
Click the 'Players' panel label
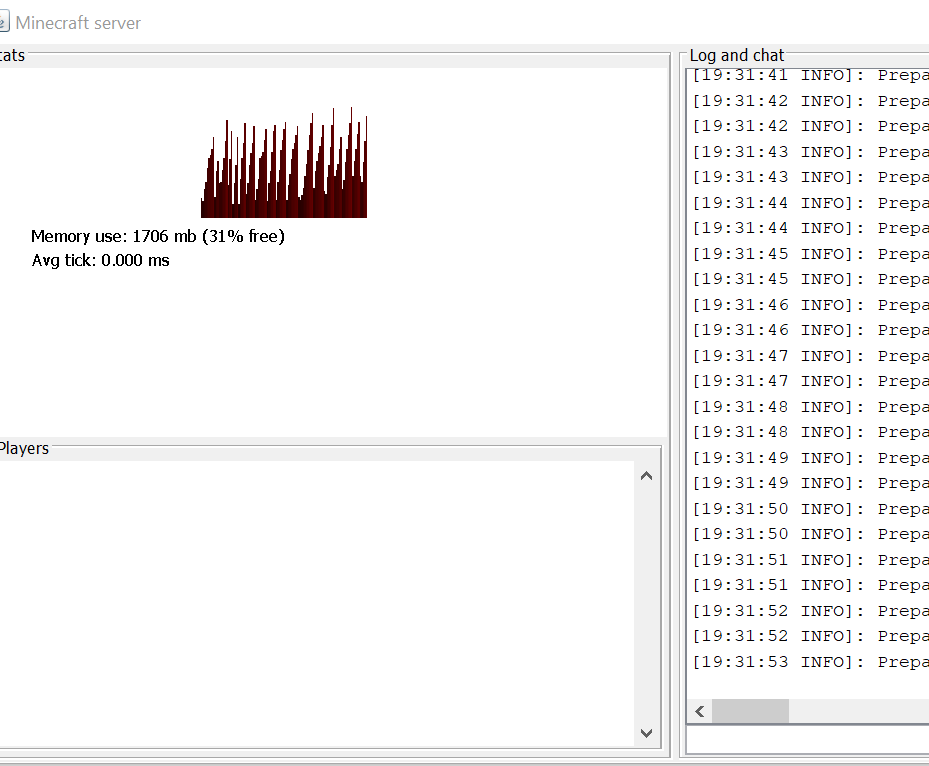pyautogui.click(x=24, y=448)
